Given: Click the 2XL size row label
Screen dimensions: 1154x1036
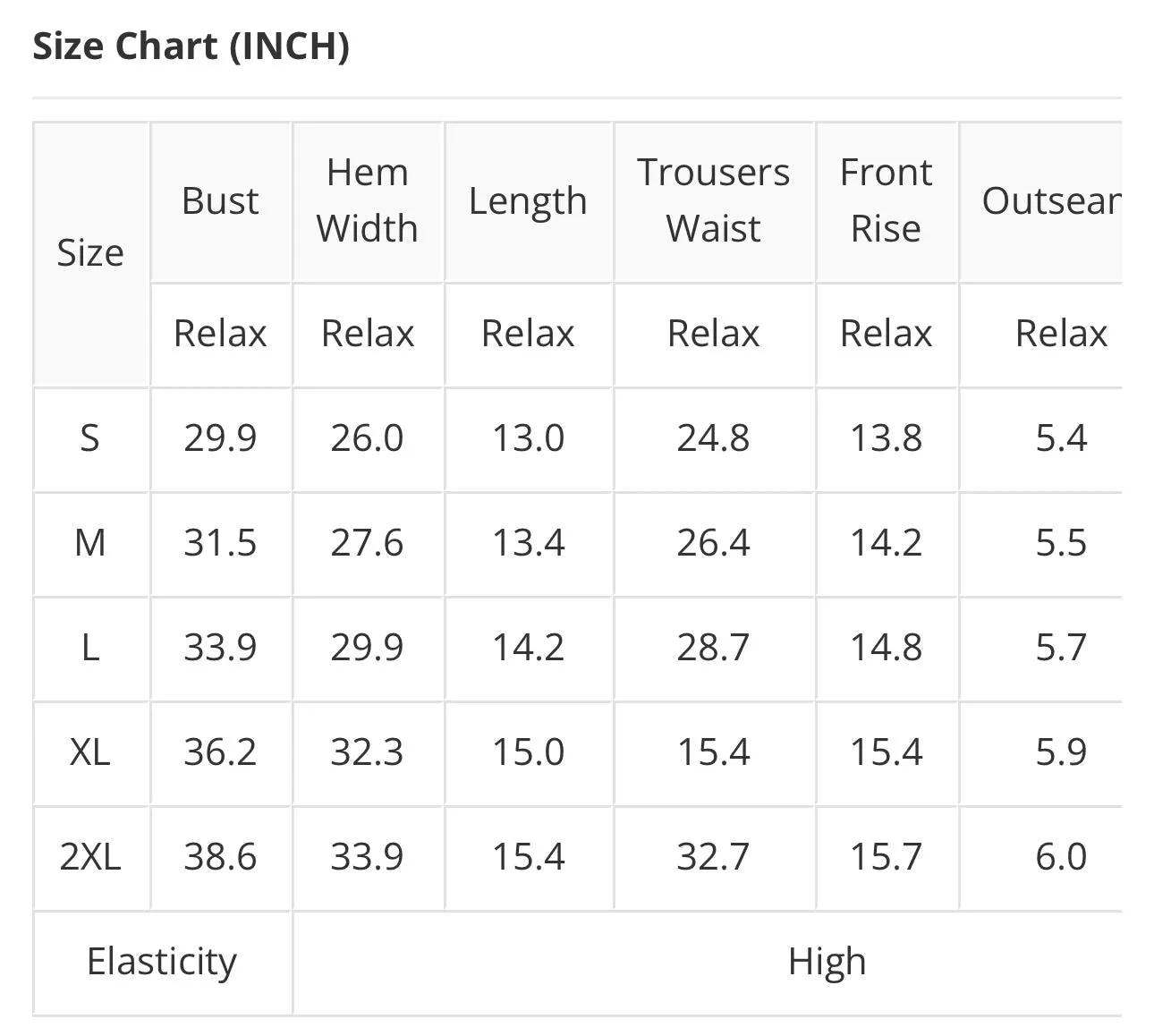Looking at the screenshot, I should tap(90, 857).
